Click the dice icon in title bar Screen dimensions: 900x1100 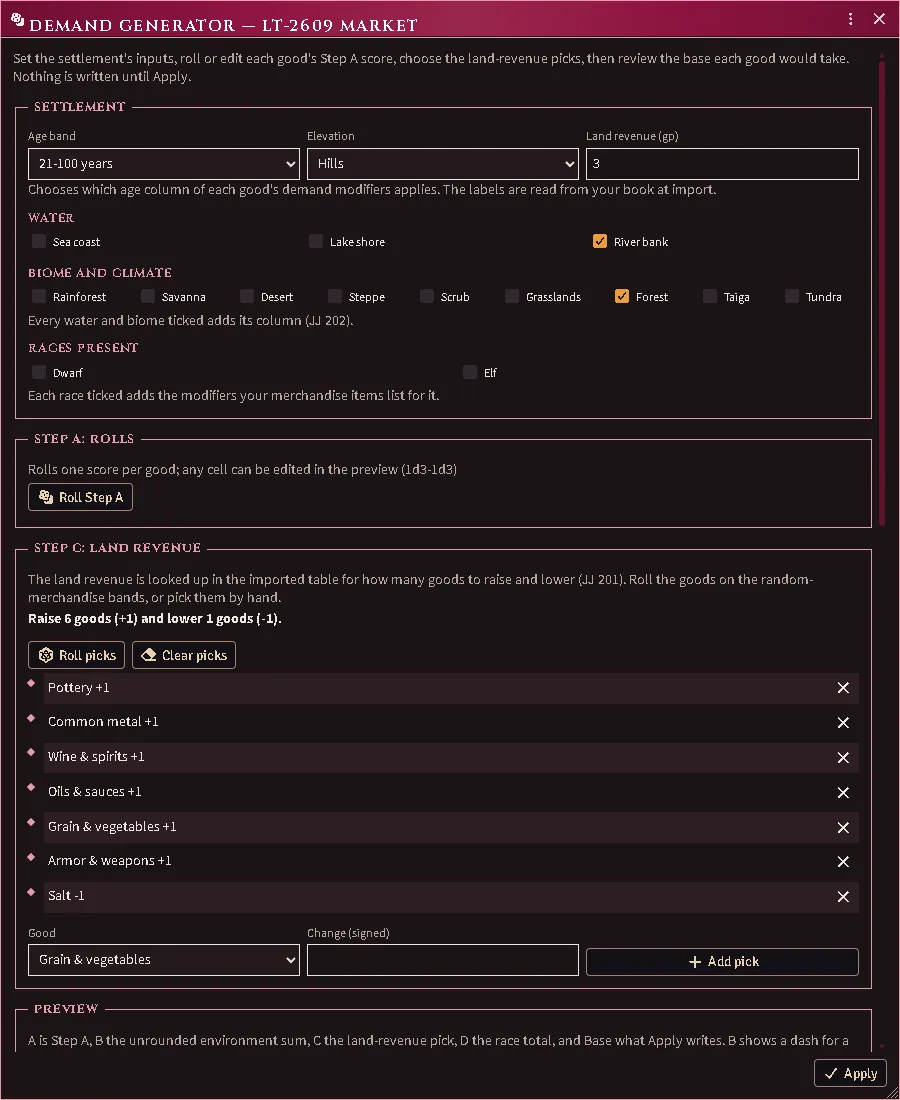coord(18,20)
